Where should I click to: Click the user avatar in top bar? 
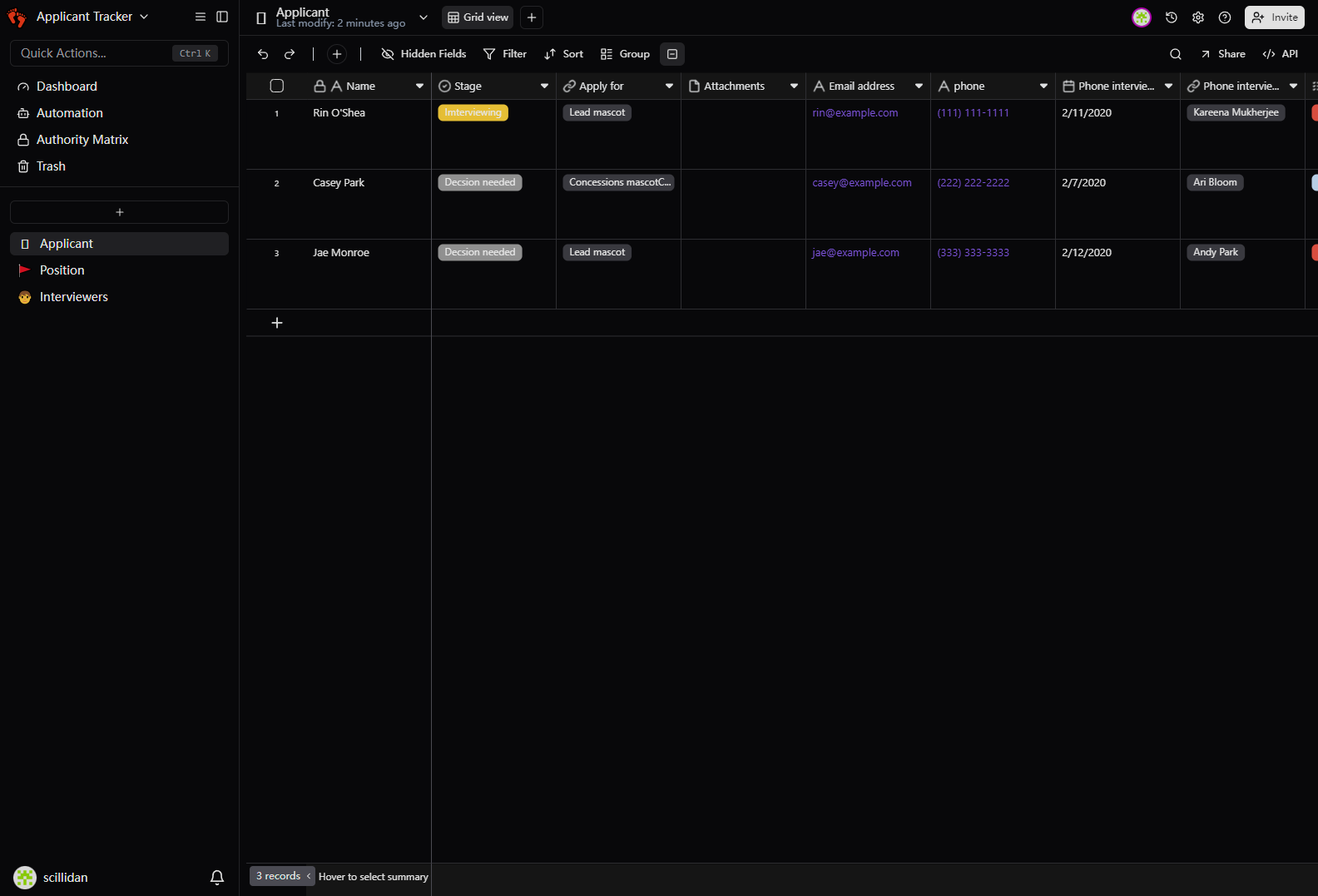[1142, 17]
